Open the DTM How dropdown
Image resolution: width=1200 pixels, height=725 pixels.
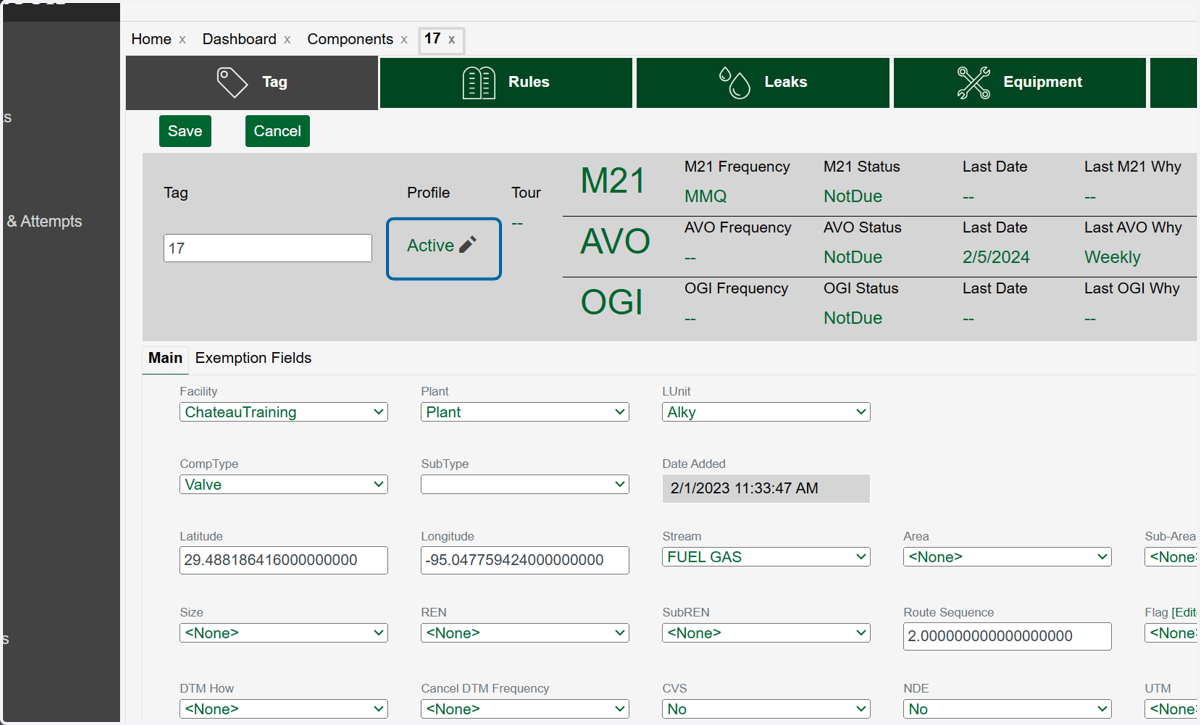tap(284, 709)
